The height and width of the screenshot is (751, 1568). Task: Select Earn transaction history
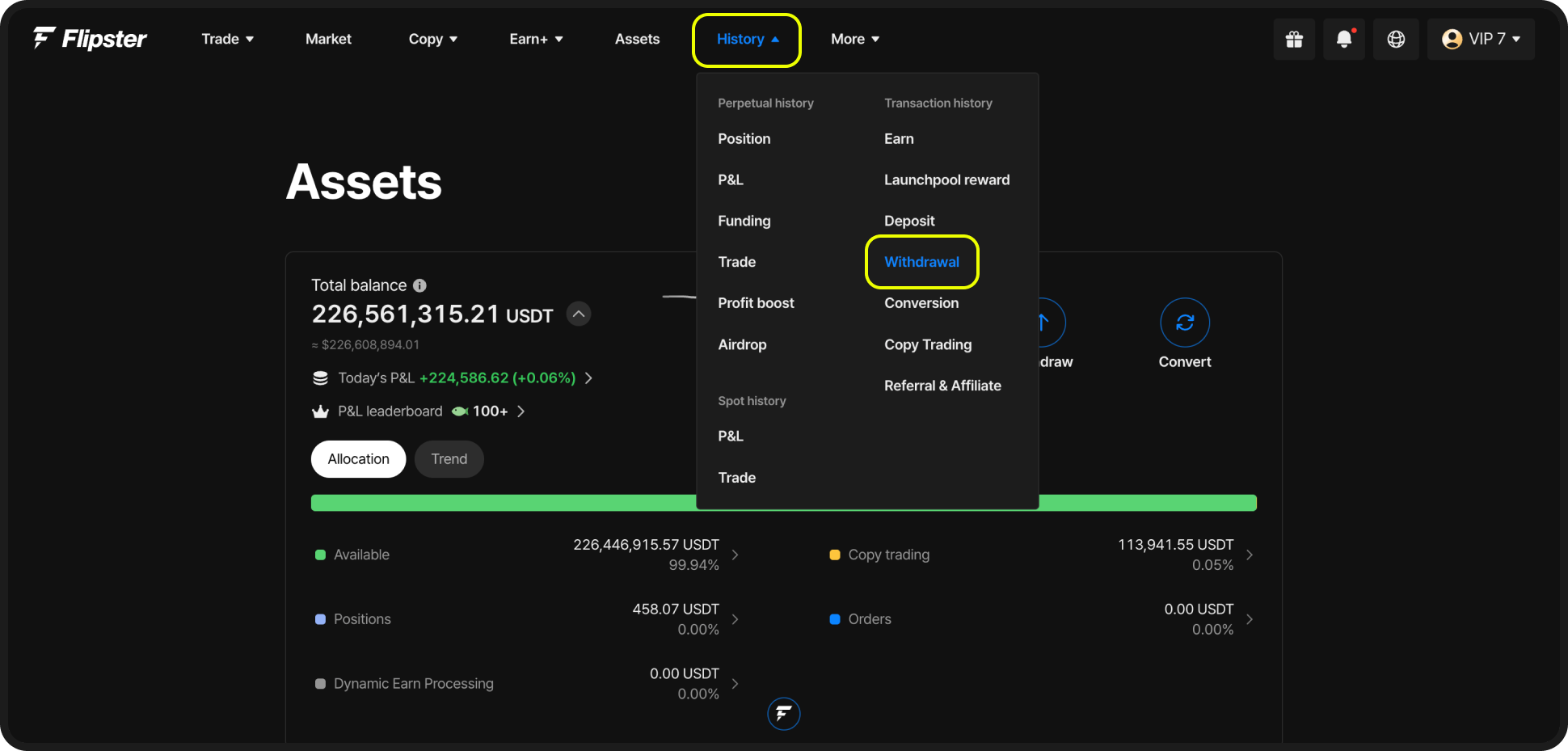899,139
